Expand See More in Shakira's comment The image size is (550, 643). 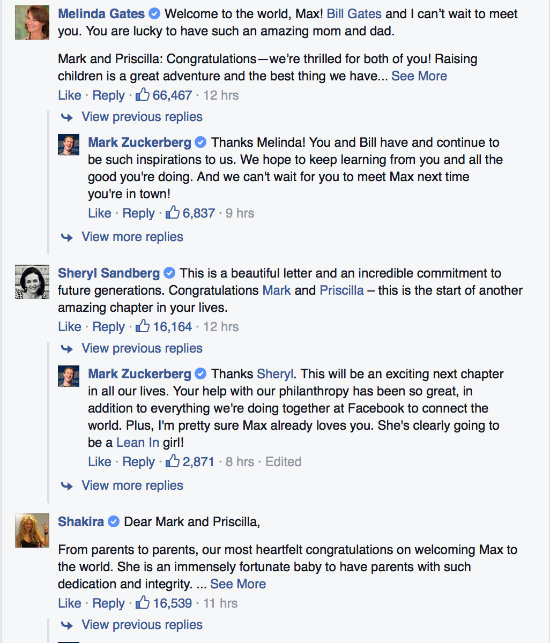click(x=238, y=584)
